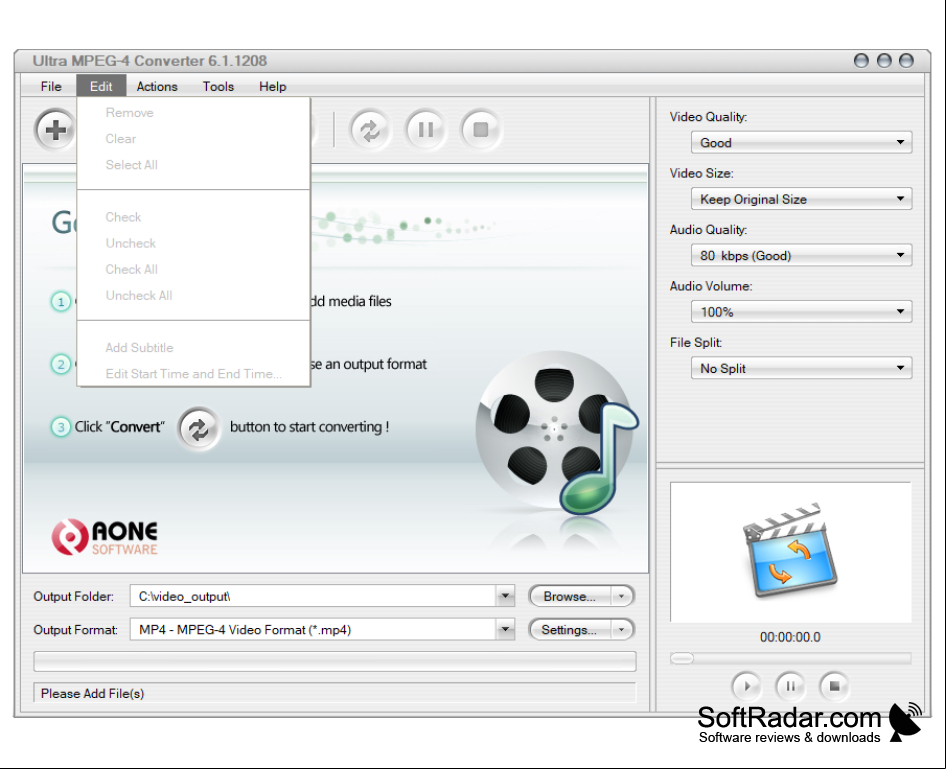Click the preview seek slider handle
This screenshot has height=769, width=946.
click(x=682, y=658)
